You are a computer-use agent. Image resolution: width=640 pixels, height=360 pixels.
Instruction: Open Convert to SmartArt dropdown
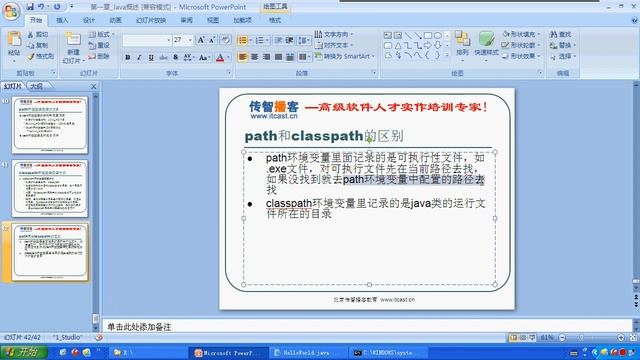point(345,56)
